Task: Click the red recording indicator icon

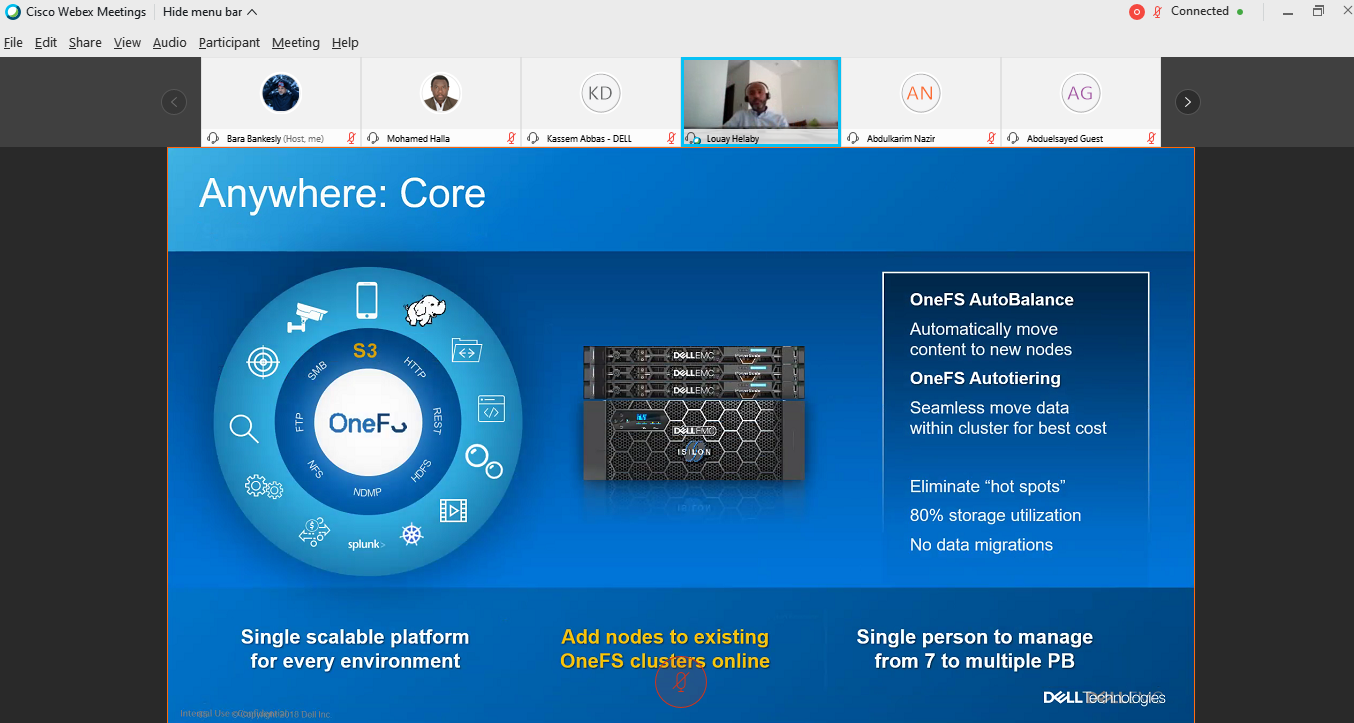Action: 1136,12
